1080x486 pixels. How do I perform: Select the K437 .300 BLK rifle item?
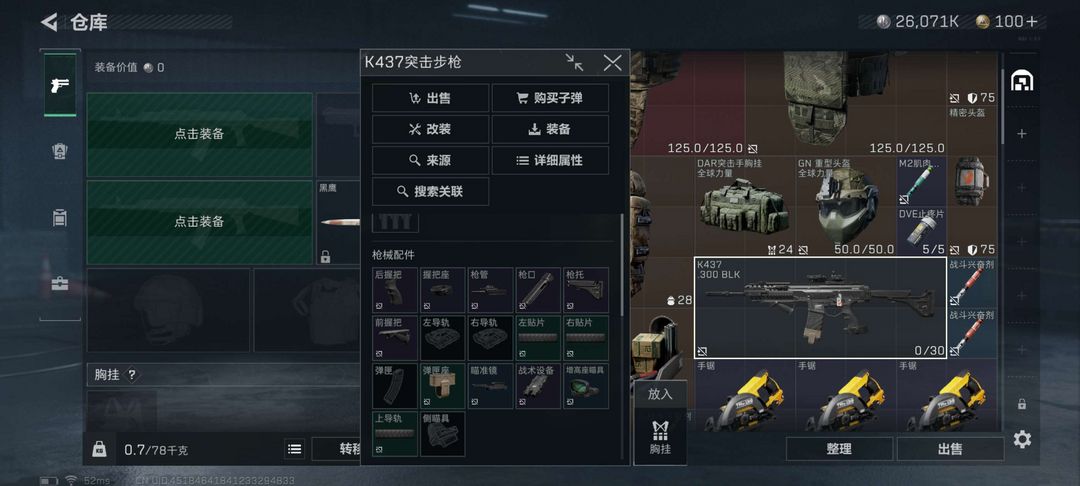(820, 308)
